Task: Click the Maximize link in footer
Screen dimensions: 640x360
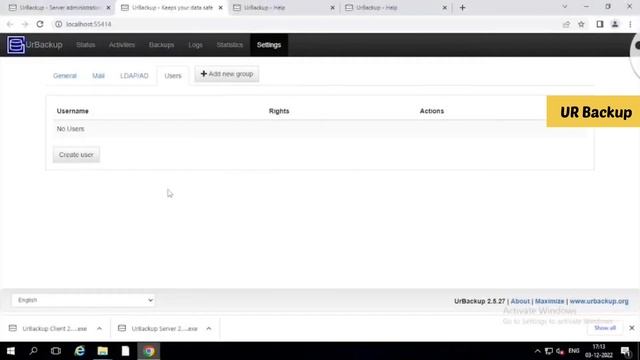Action: 549,301
